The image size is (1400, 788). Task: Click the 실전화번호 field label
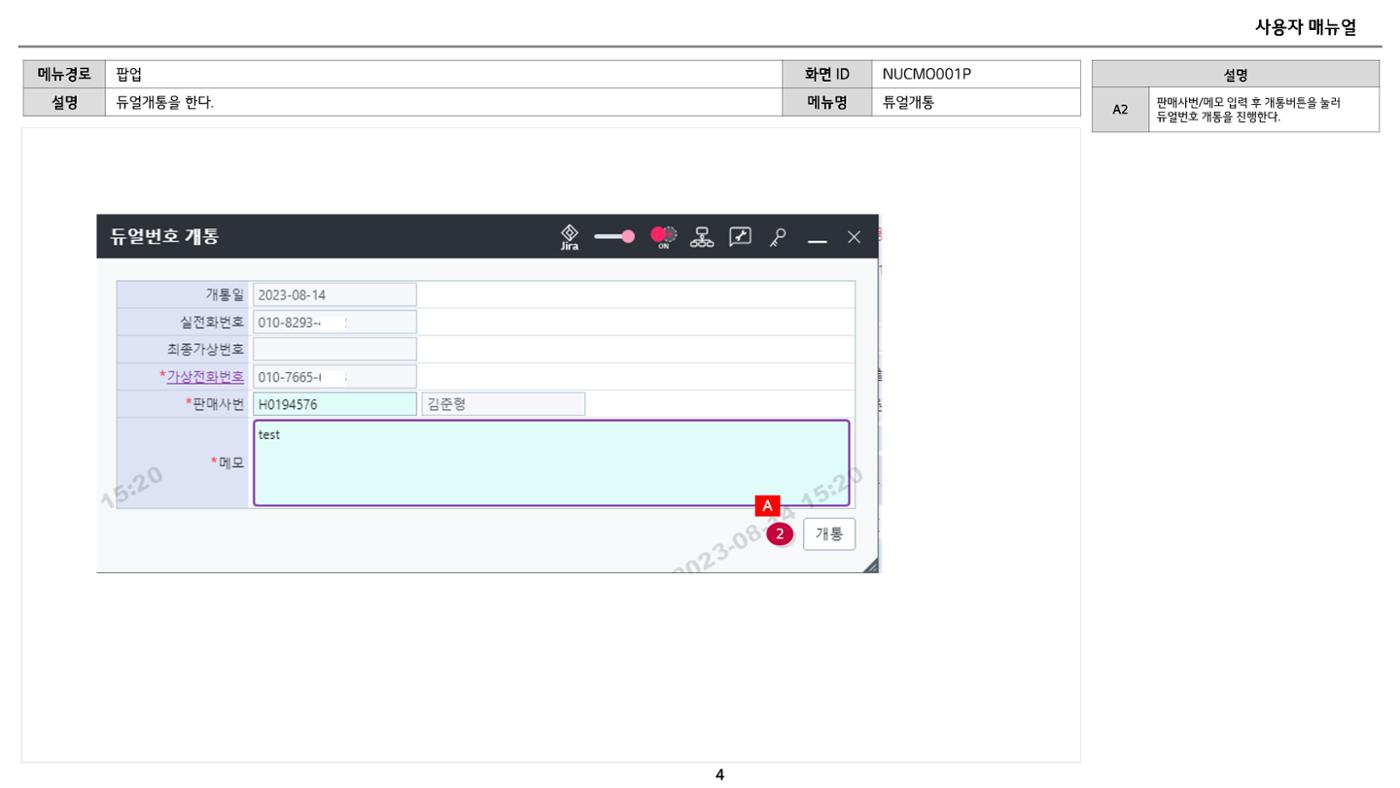pos(212,322)
